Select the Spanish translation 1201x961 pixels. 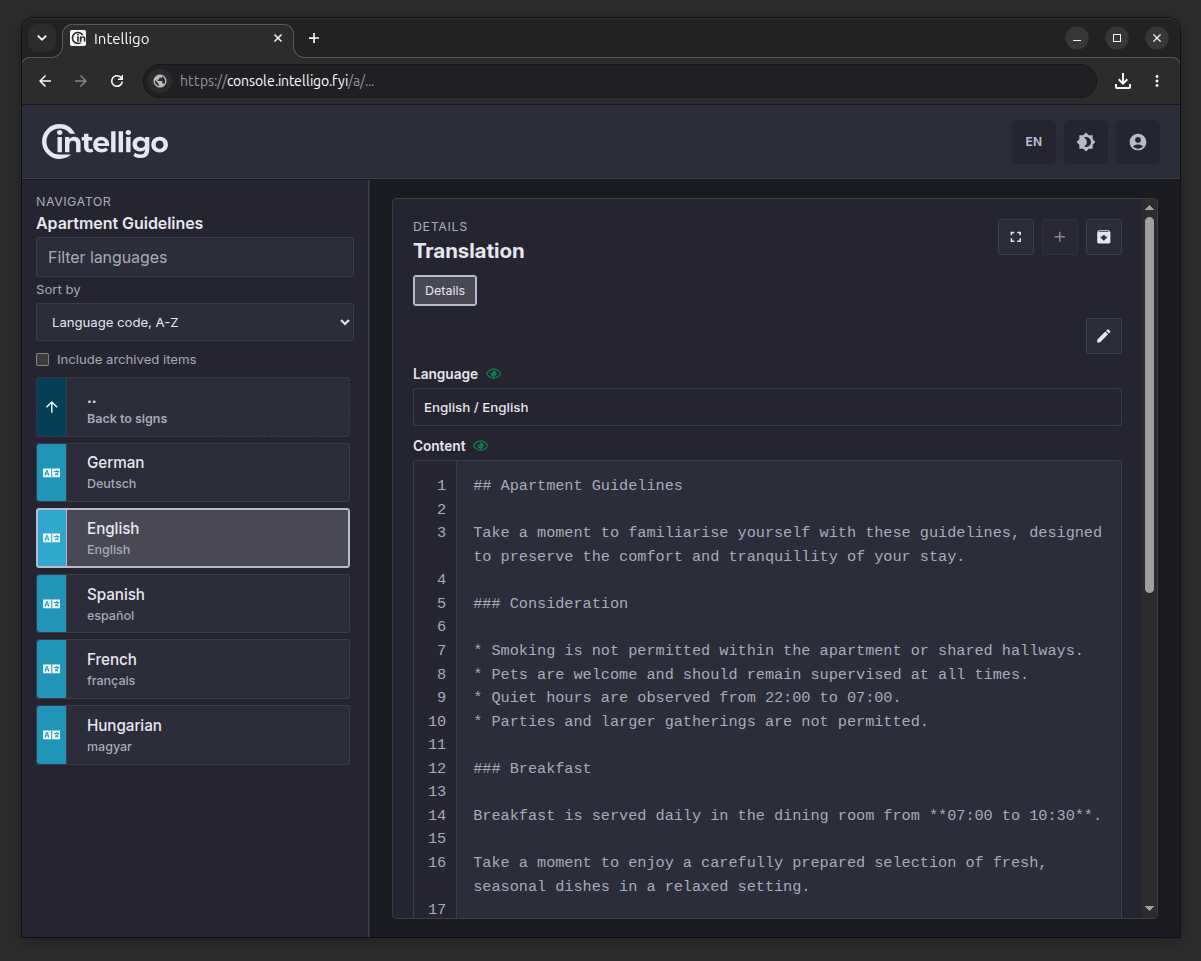click(x=193, y=604)
